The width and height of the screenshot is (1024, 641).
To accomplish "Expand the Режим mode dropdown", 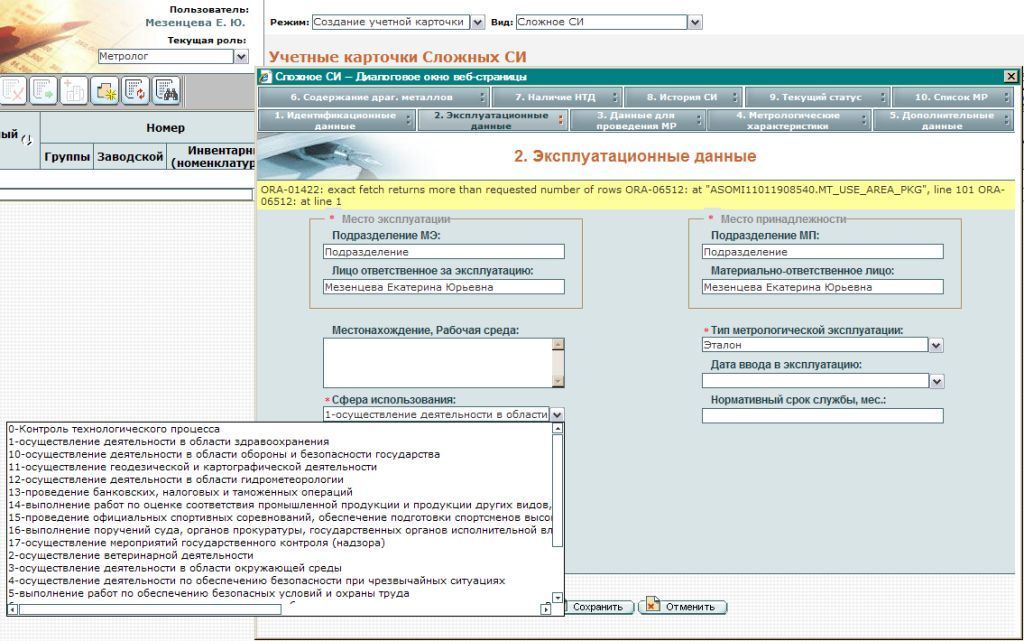I will point(477,22).
